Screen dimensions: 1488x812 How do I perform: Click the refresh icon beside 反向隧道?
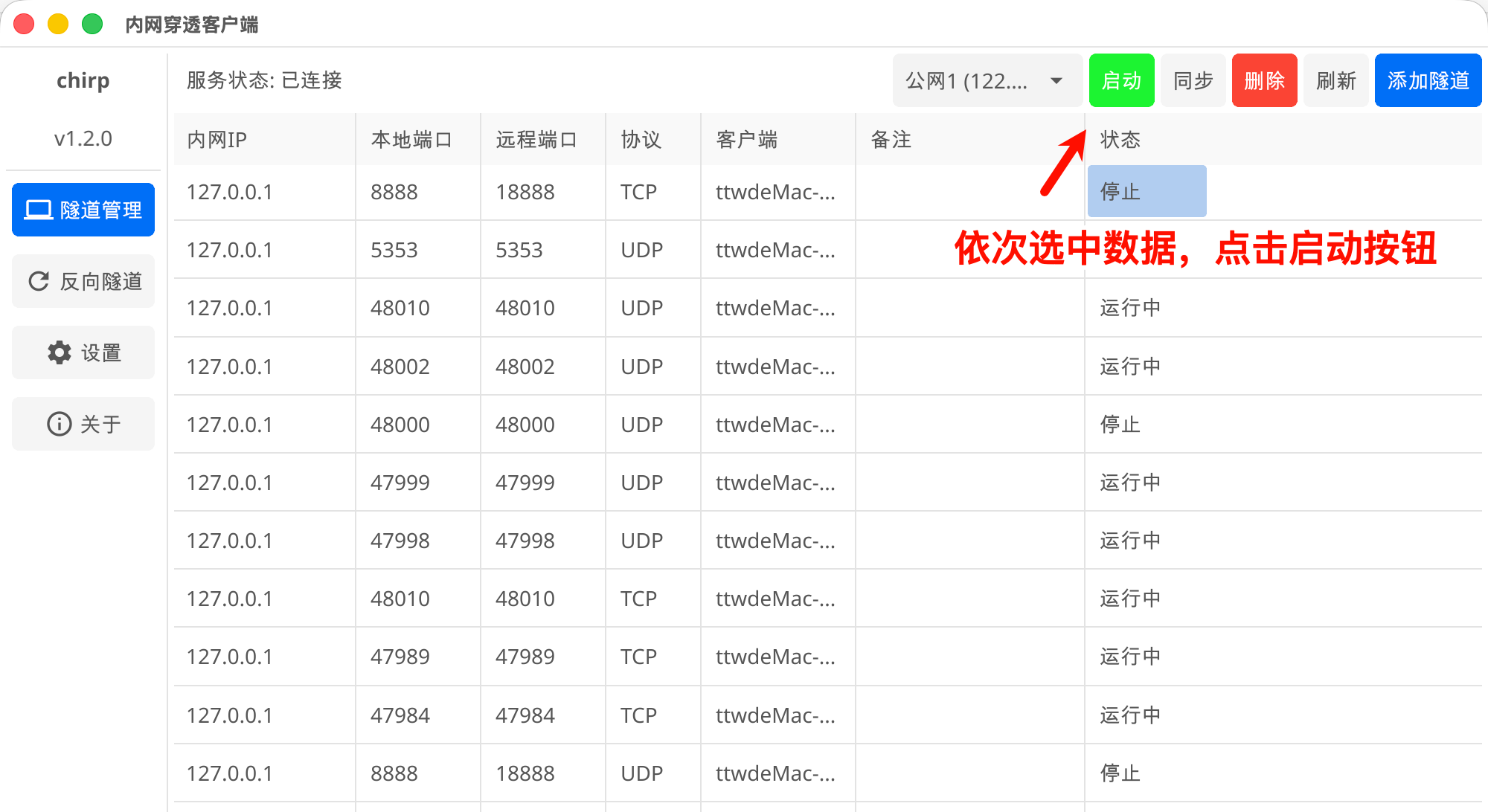coord(39,281)
